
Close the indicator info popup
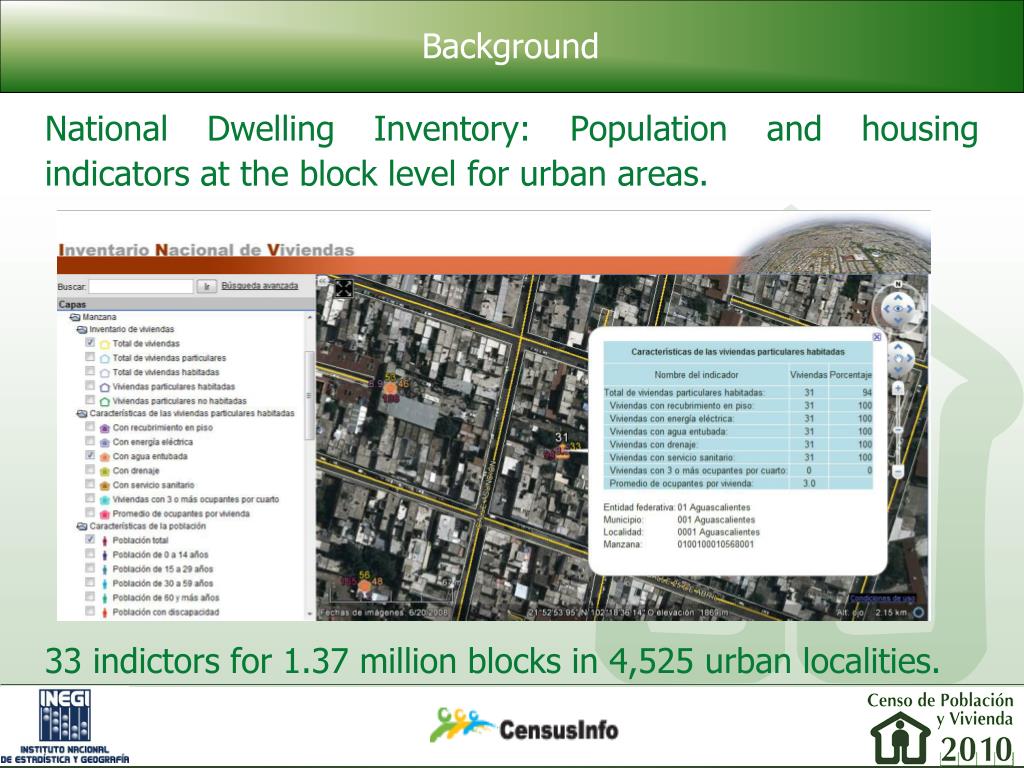(877, 337)
